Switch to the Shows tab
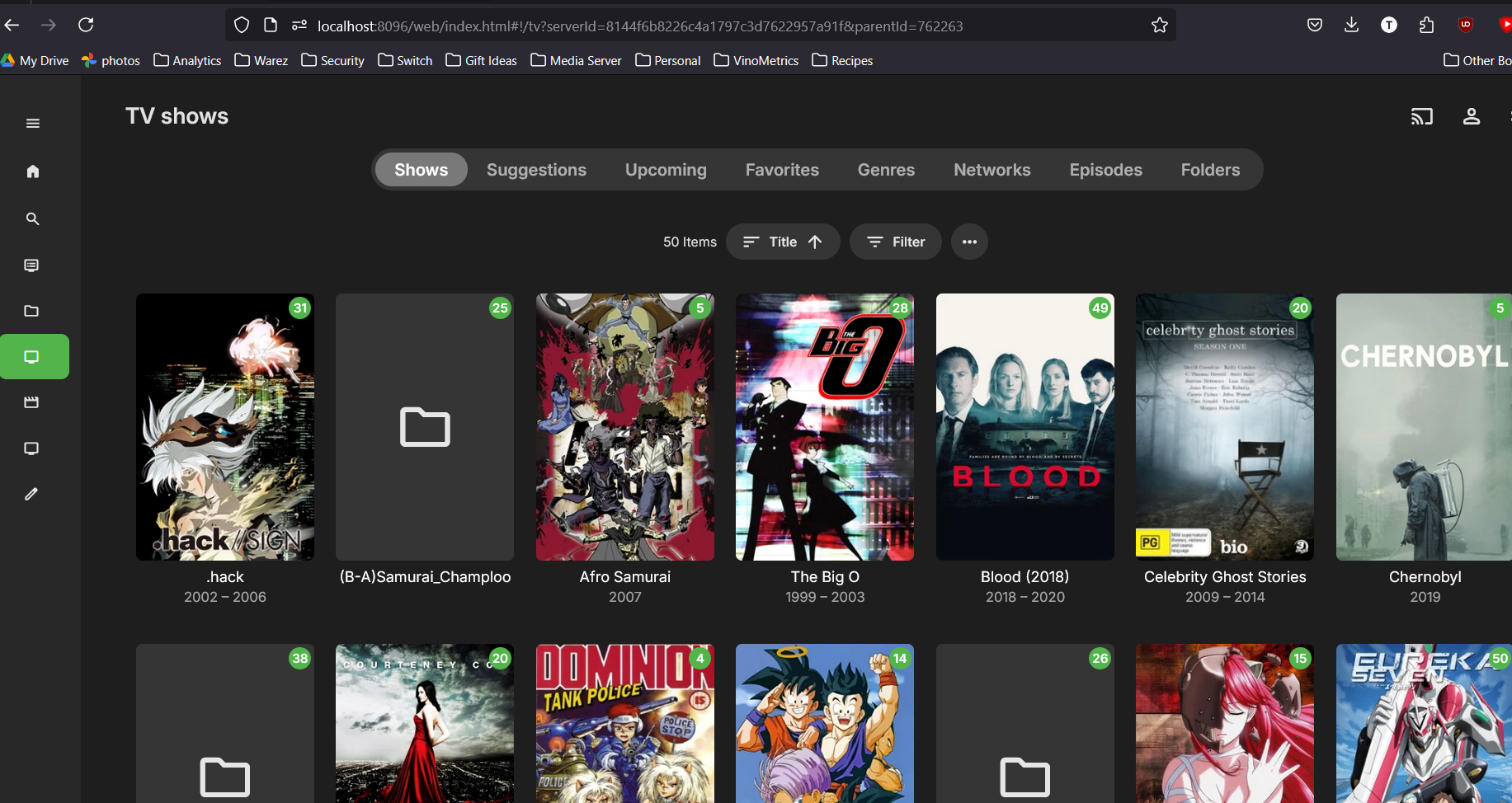The width and height of the screenshot is (1512, 803). click(421, 170)
